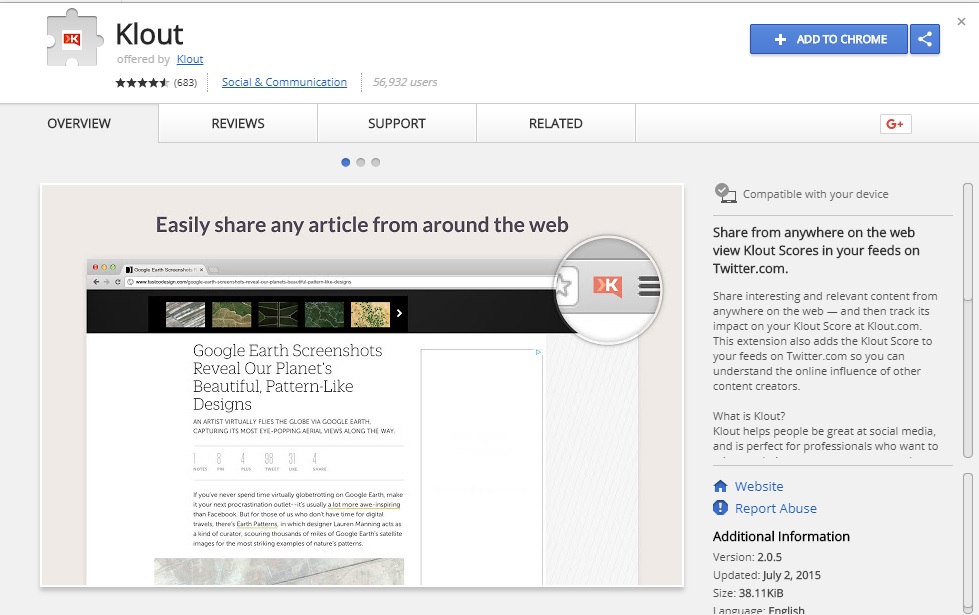Click the '56,932 users' text
The width and height of the screenshot is (979, 615).
405,82
